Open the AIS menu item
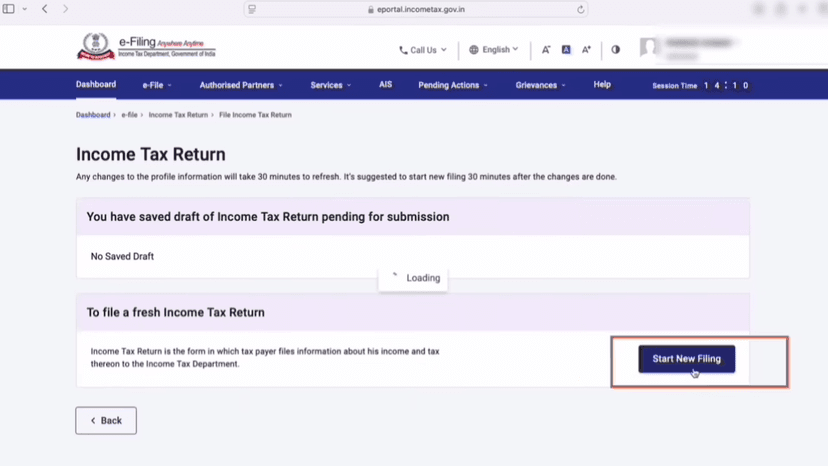The image size is (828, 466). pyautogui.click(x=385, y=85)
